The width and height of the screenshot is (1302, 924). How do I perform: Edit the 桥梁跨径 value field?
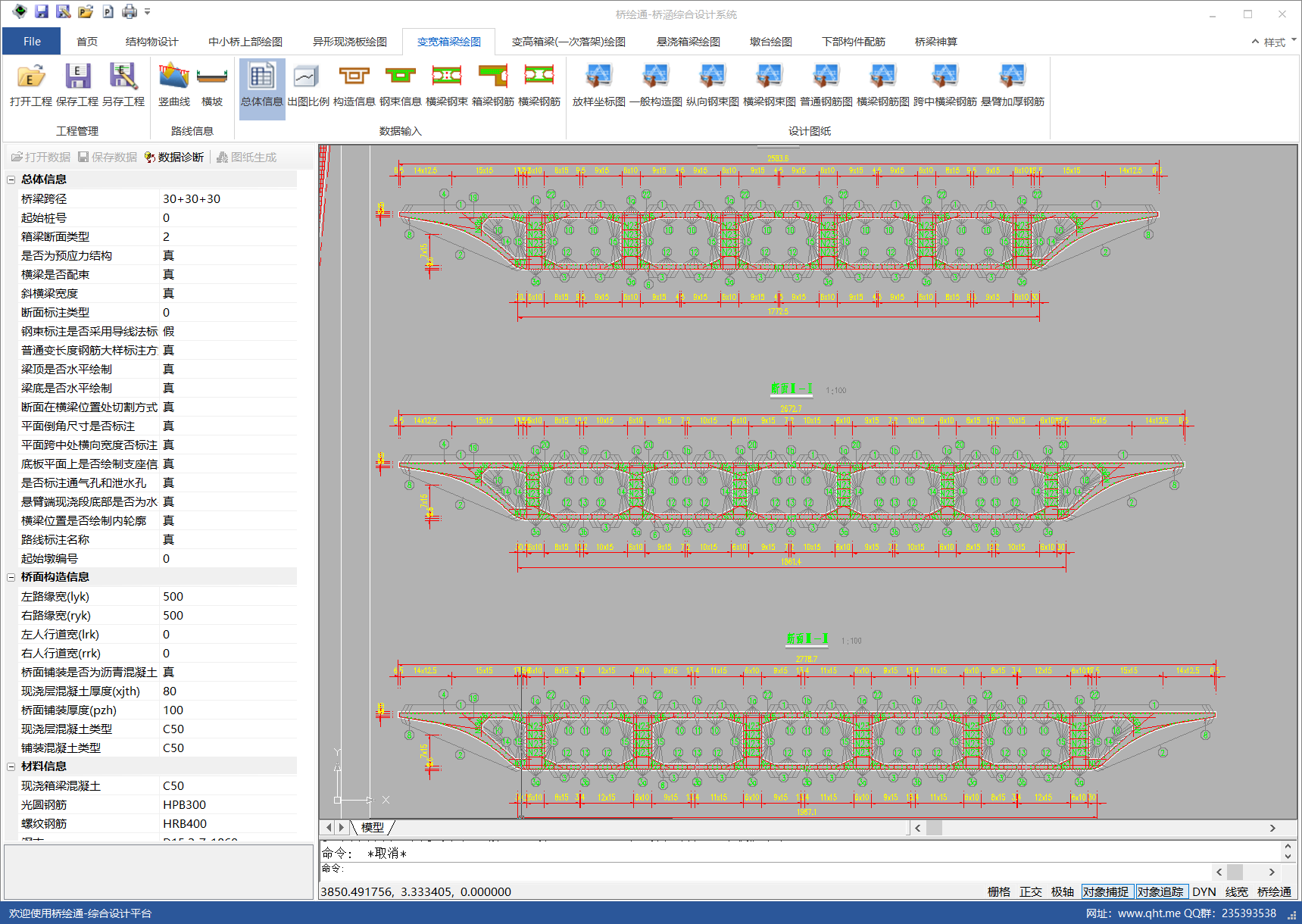pyautogui.click(x=227, y=198)
